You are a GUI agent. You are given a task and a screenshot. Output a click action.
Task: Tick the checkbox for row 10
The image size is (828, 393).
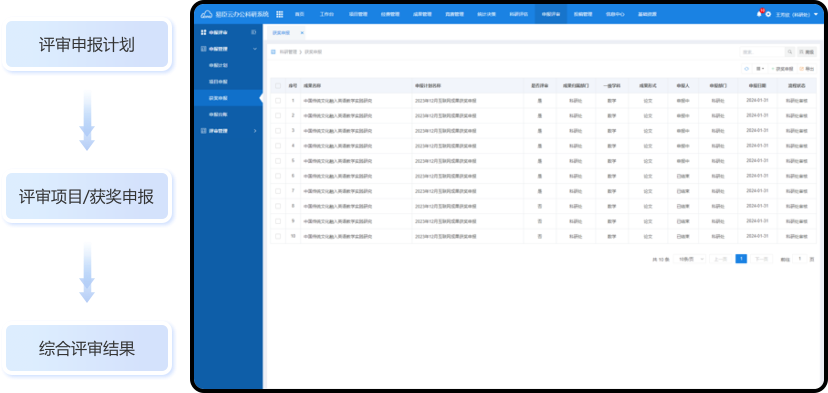(x=278, y=236)
